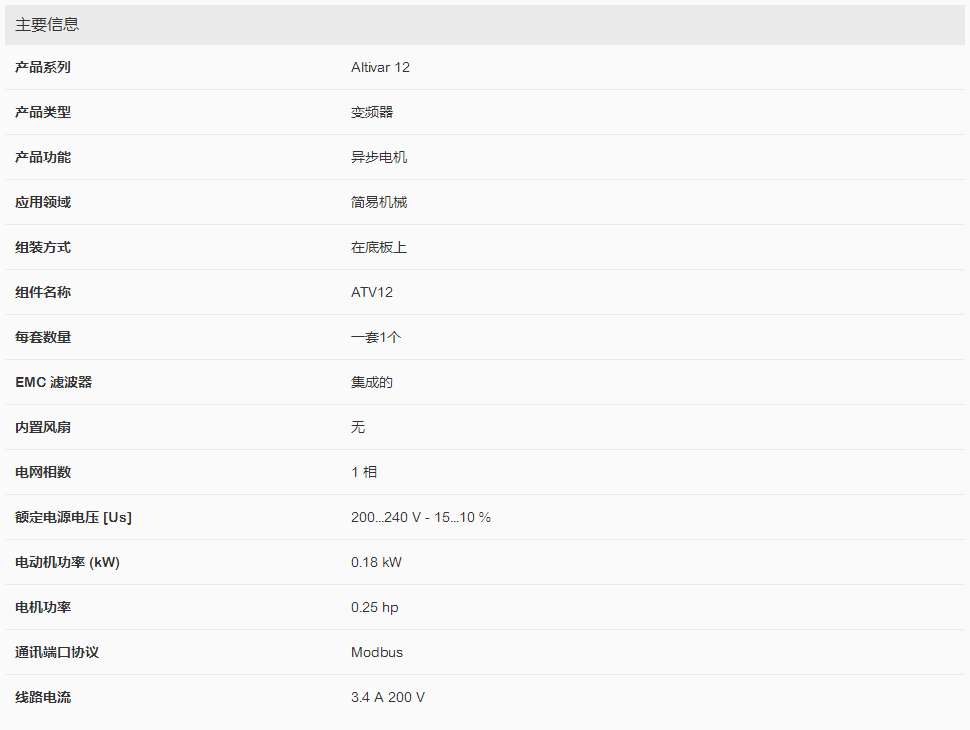Select the 通讯端口协议 label
The width and height of the screenshot is (970, 730).
click(57, 653)
